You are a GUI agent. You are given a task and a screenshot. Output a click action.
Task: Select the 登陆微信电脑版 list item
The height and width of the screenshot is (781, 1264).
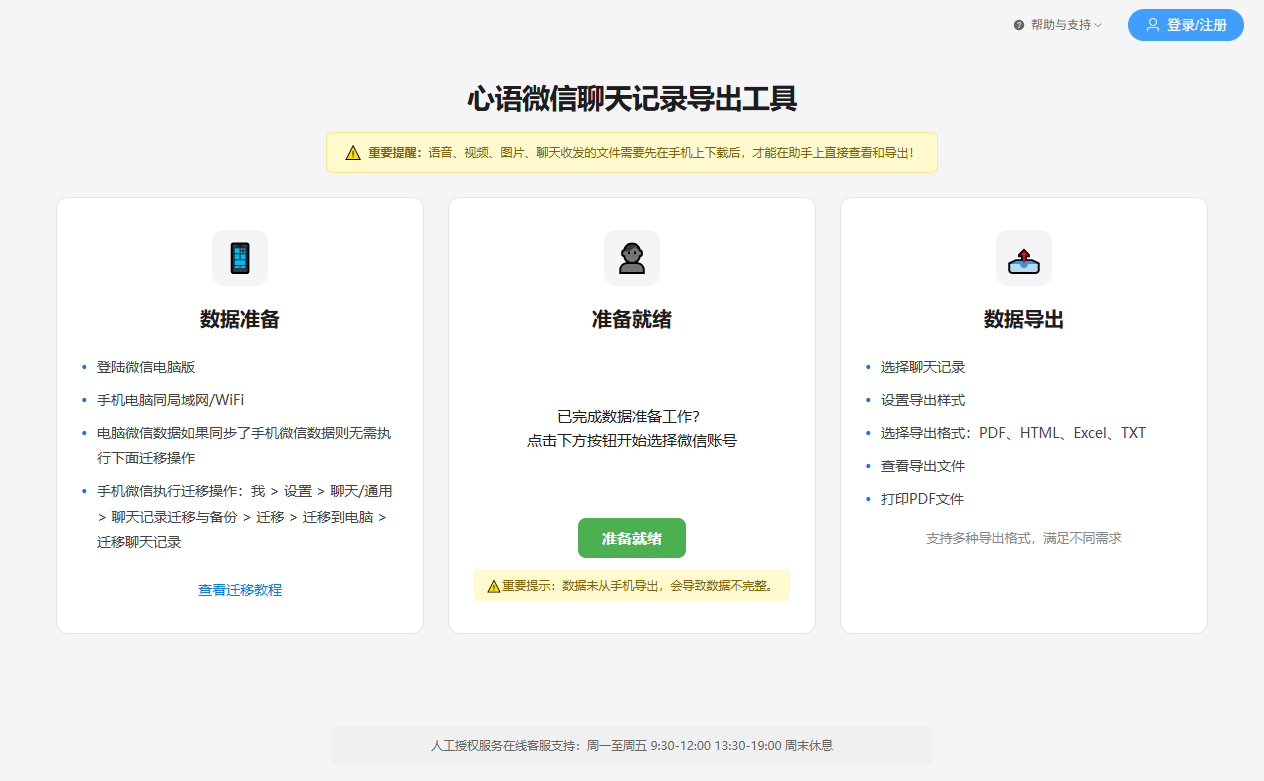[x=139, y=367]
